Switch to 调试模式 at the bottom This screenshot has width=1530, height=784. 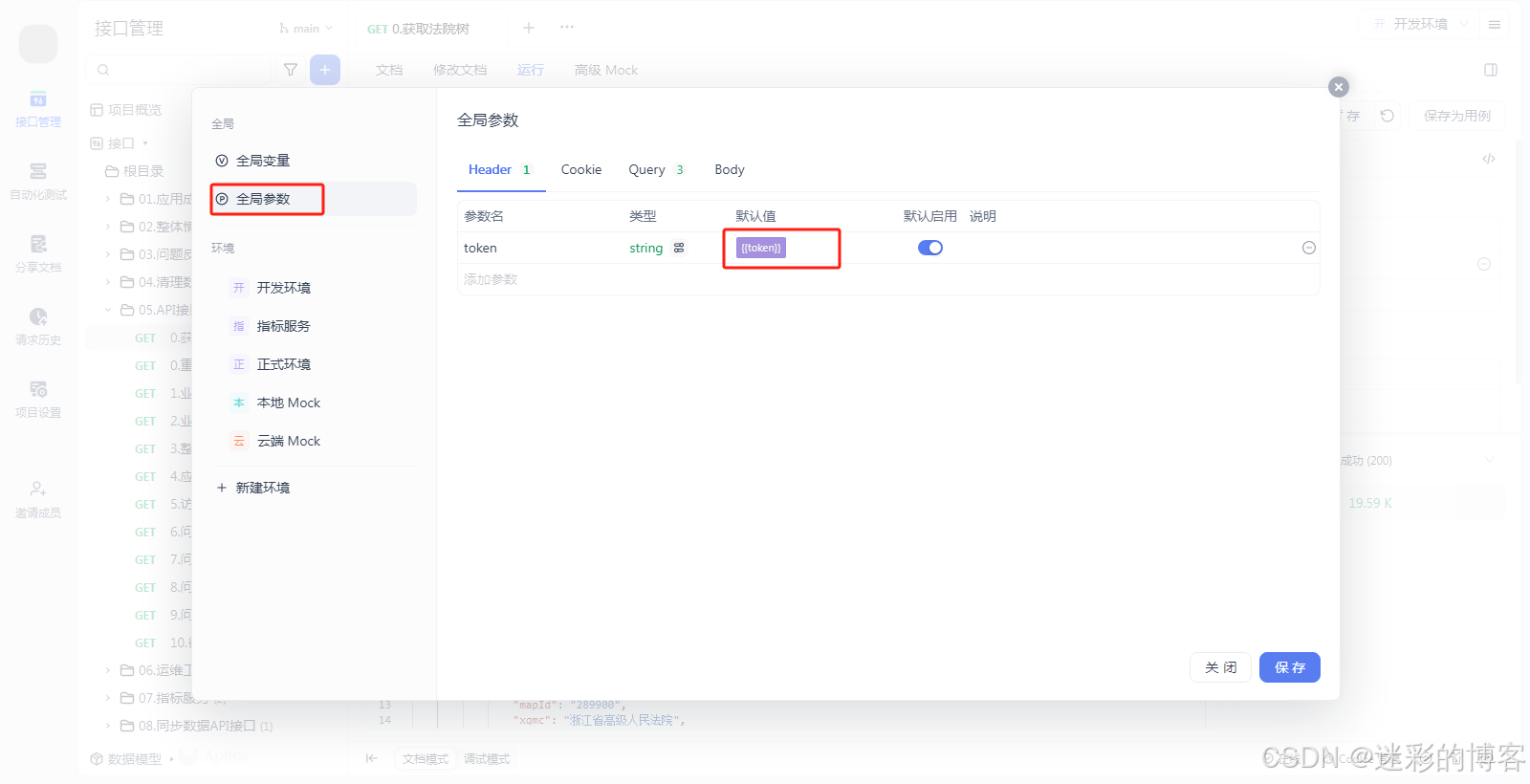coord(487,759)
